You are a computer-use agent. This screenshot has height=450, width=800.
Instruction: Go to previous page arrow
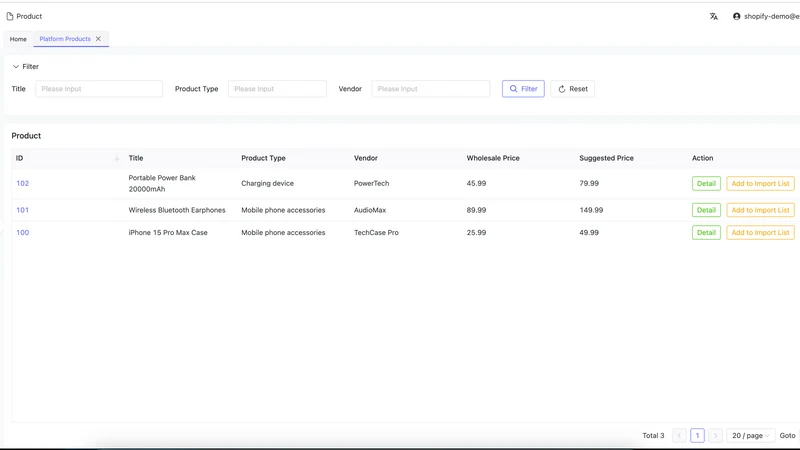pyautogui.click(x=679, y=435)
